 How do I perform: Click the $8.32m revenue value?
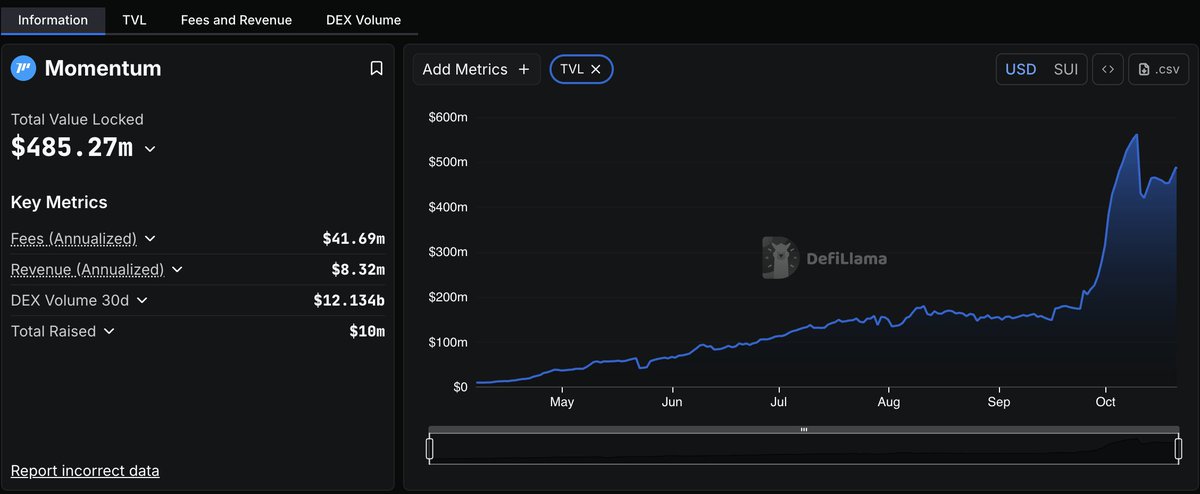pos(358,269)
